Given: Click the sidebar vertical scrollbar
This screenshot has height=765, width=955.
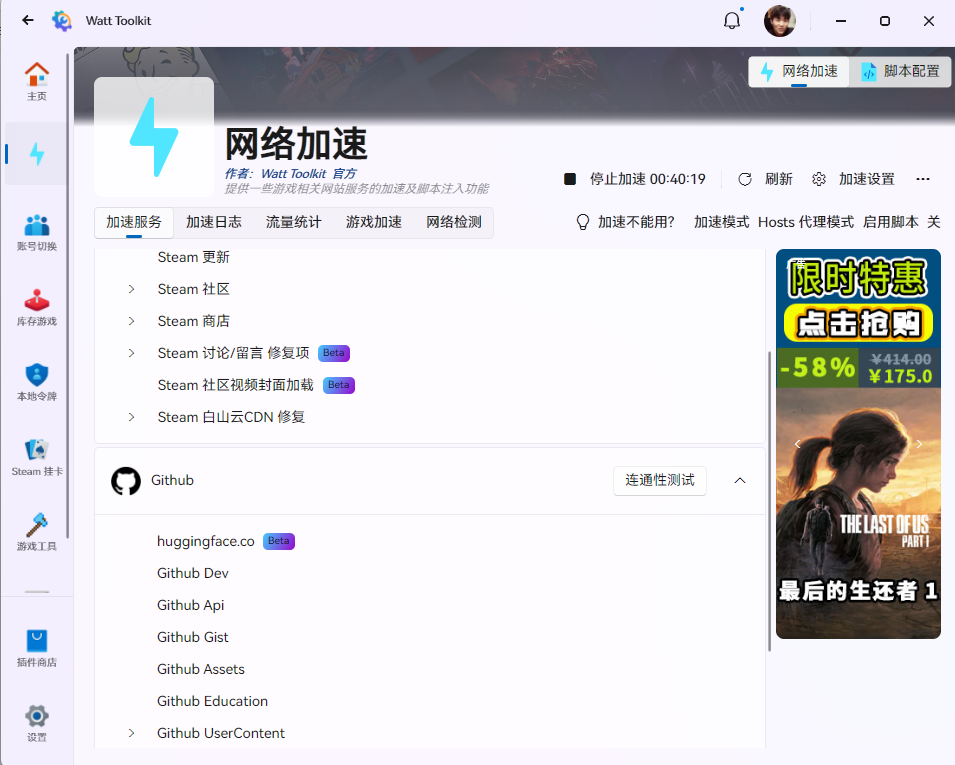Looking at the screenshot, I should tap(68, 295).
